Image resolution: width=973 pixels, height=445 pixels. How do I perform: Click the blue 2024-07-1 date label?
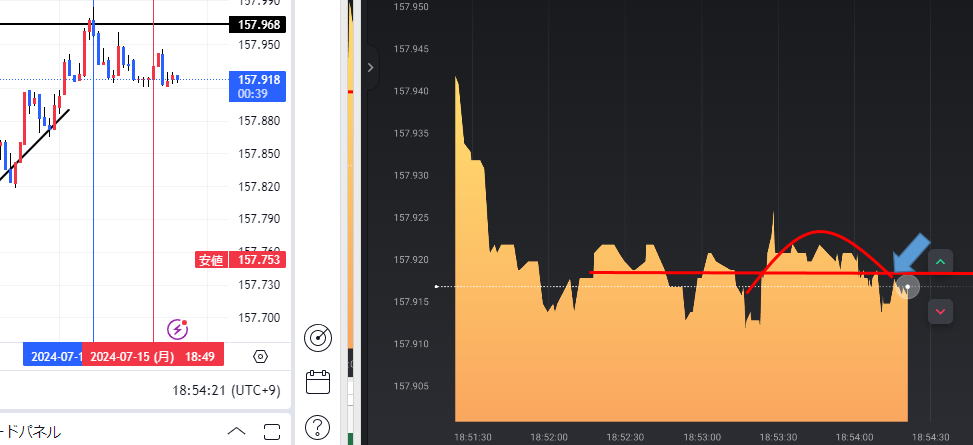coord(53,356)
